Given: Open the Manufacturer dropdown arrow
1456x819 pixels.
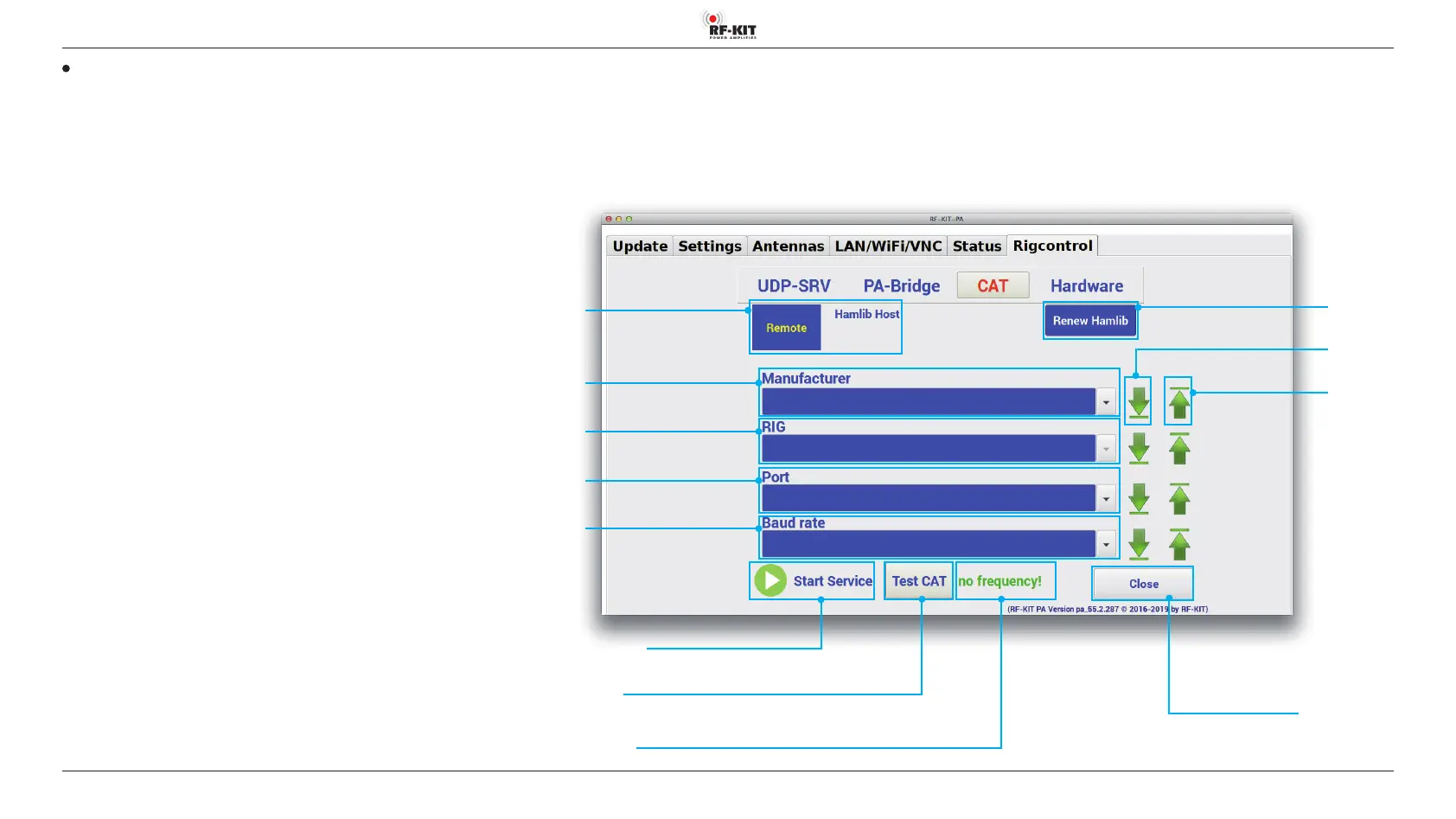Looking at the screenshot, I should point(1106,401).
